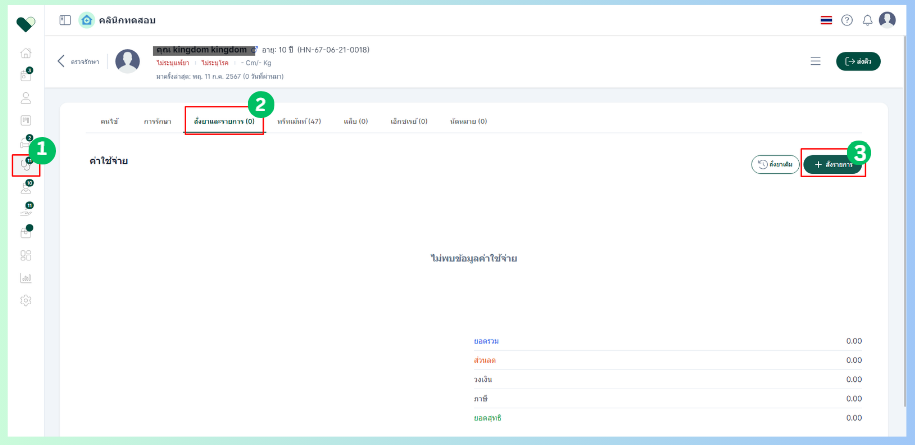Image resolution: width=915 pixels, height=445 pixels.
Task: Open help via the question mark icon
Action: pos(847,20)
